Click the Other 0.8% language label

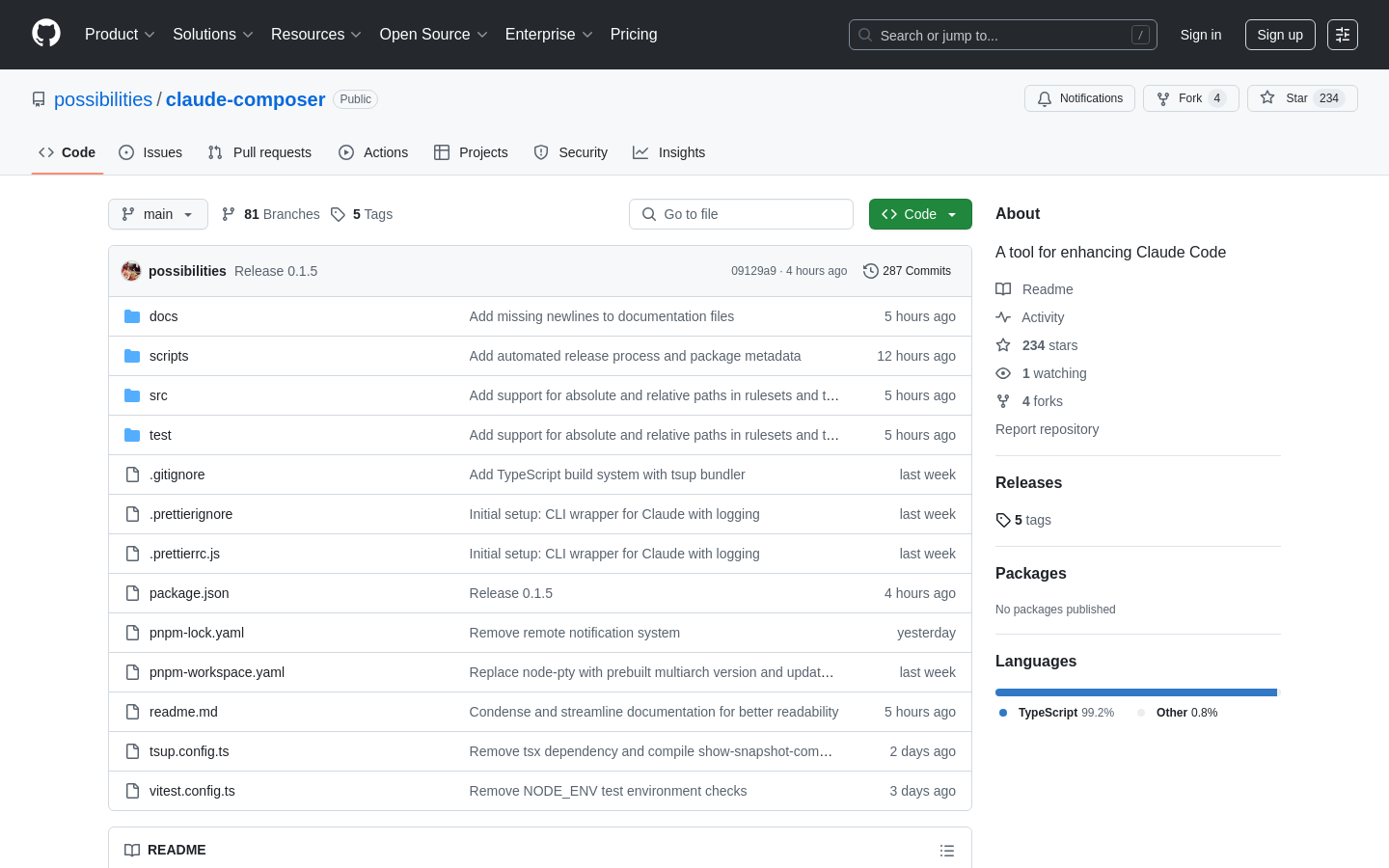(1178, 713)
